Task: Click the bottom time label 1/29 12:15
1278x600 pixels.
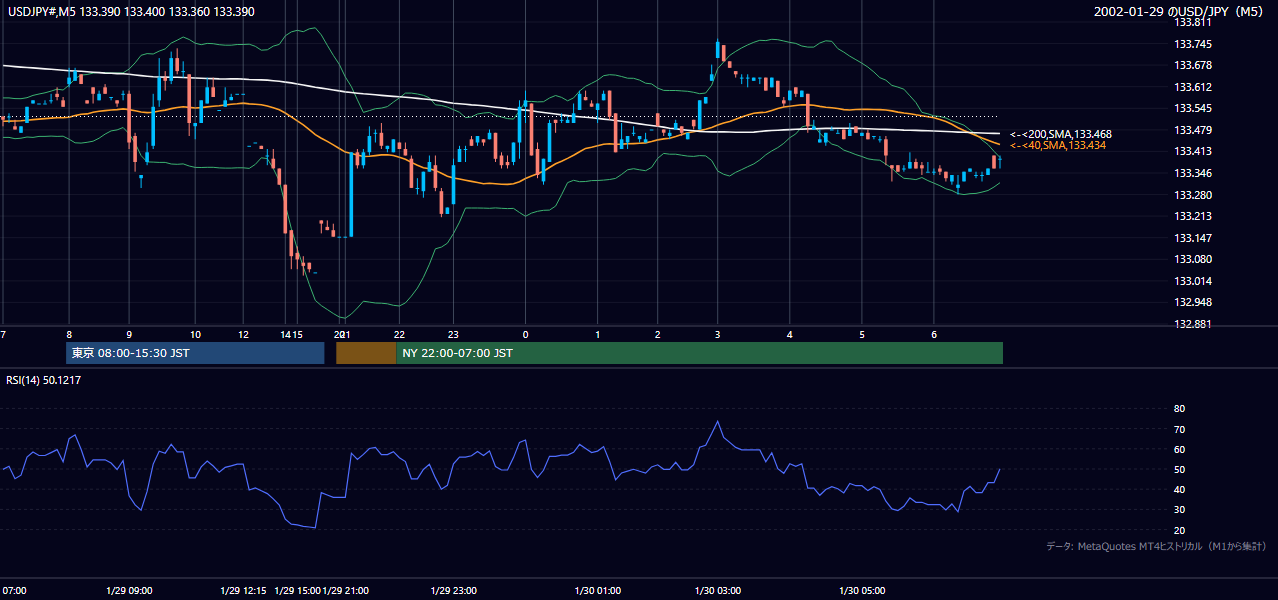Action: pyautogui.click(x=245, y=590)
